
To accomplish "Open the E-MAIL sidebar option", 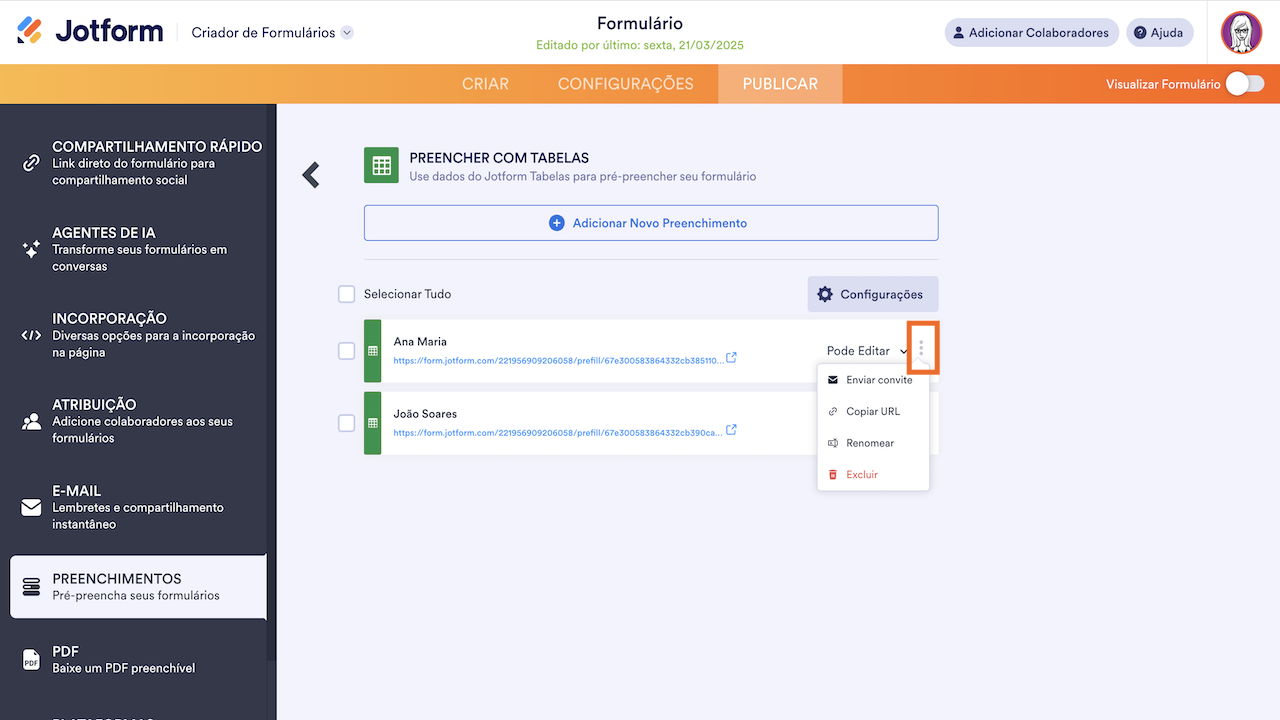I will click(138, 507).
